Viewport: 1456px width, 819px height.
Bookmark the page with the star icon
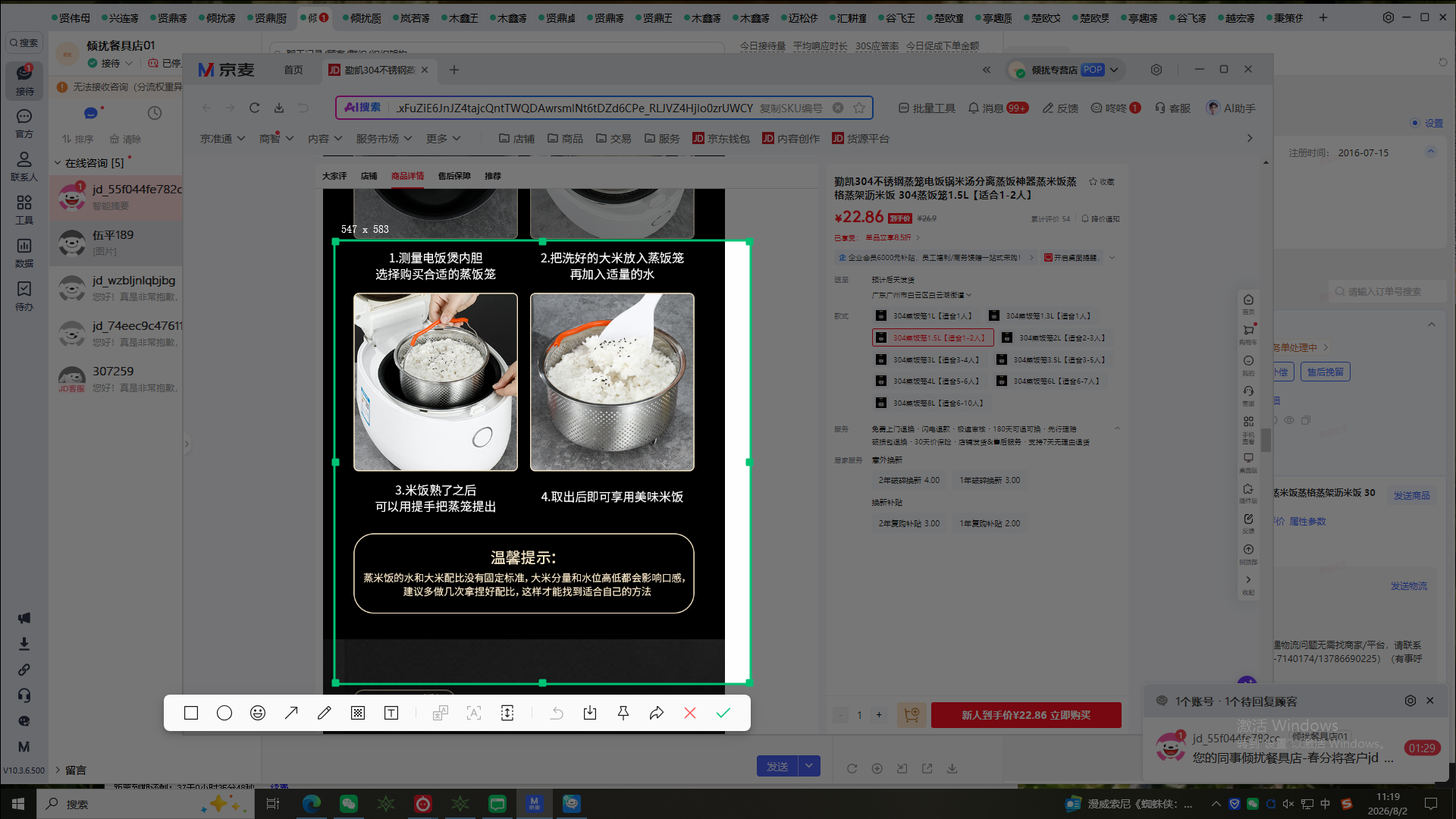click(859, 108)
